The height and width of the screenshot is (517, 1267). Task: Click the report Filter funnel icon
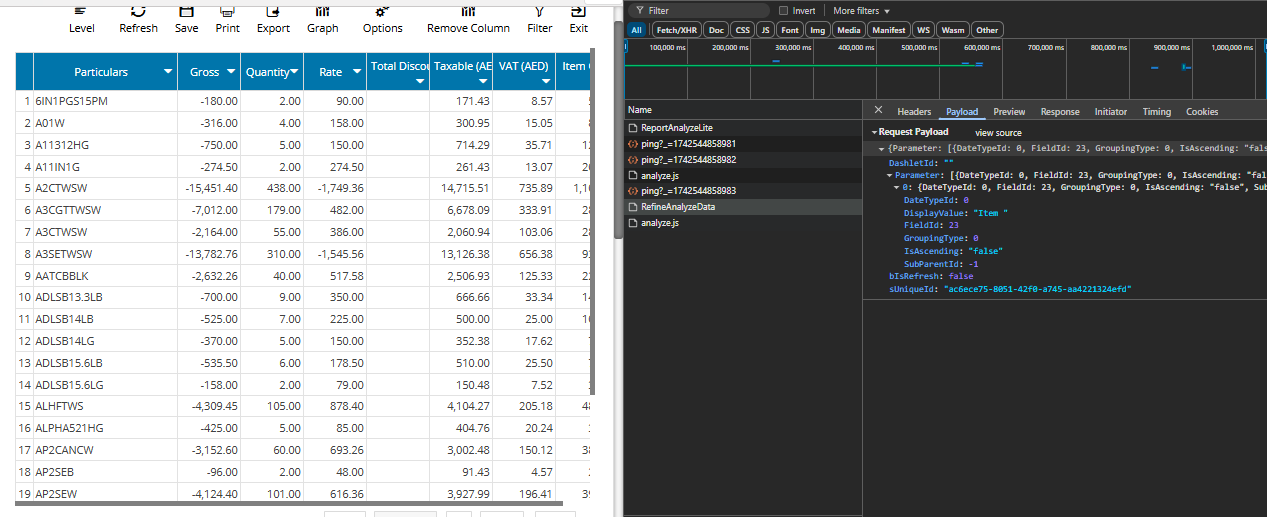(x=539, y=11)
